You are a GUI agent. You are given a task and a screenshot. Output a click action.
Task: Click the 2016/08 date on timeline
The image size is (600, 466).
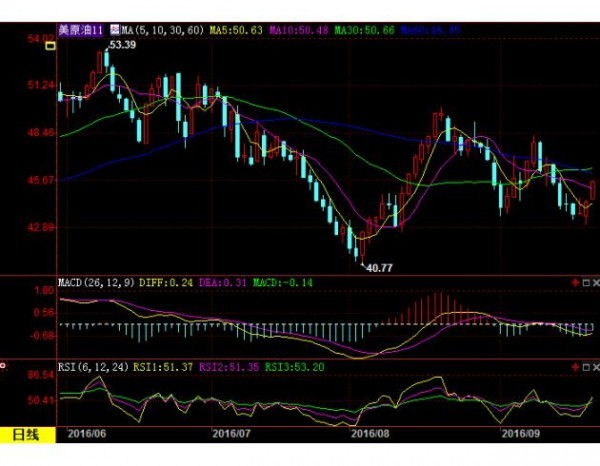tap(371, 434)
